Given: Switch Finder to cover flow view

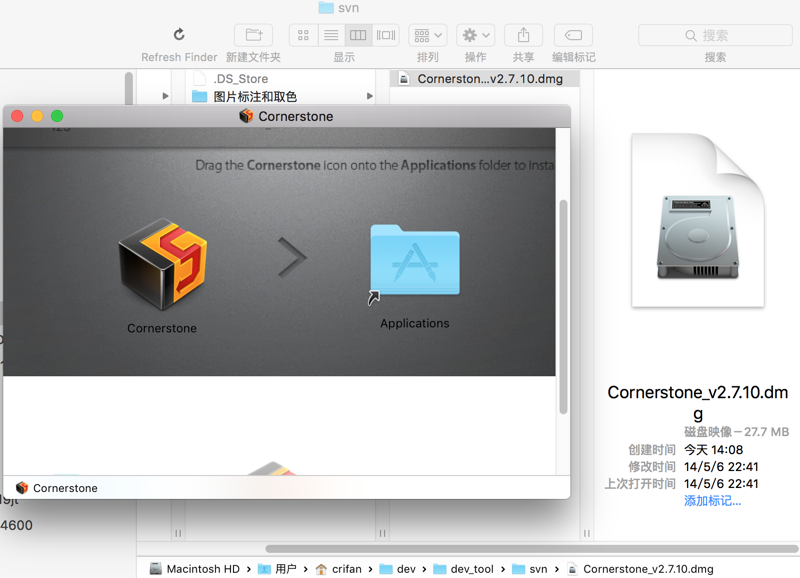Looking at the screenshot, I should coord(386,35).
